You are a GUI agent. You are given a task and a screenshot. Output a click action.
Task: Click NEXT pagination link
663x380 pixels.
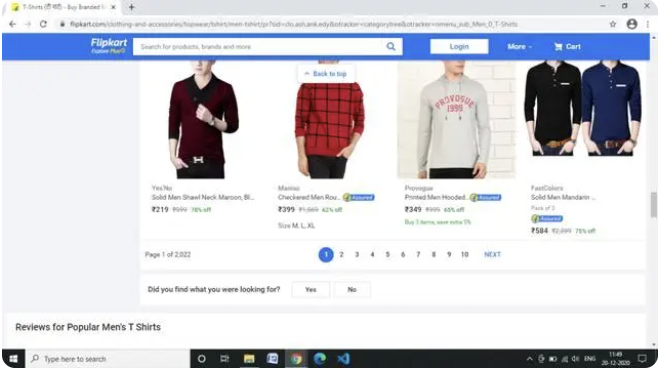(492, 254)
